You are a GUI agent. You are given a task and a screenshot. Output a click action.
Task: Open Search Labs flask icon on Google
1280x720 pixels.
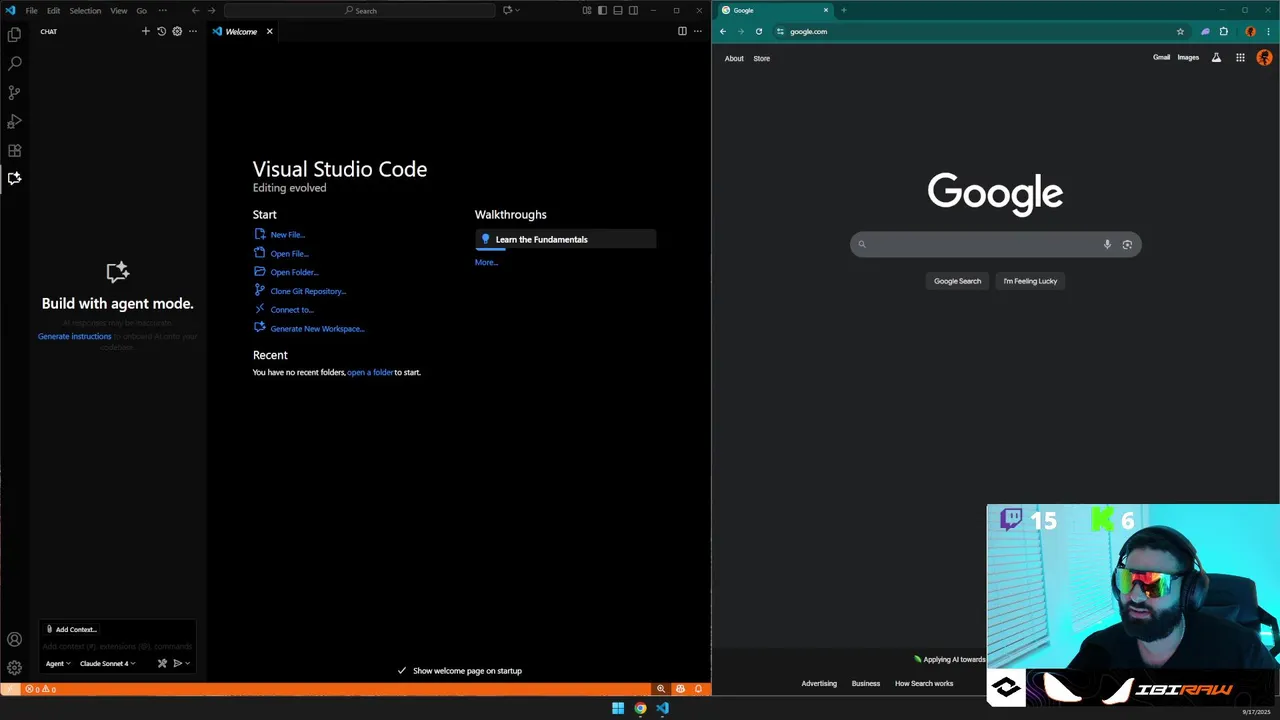coord(1216,58)
